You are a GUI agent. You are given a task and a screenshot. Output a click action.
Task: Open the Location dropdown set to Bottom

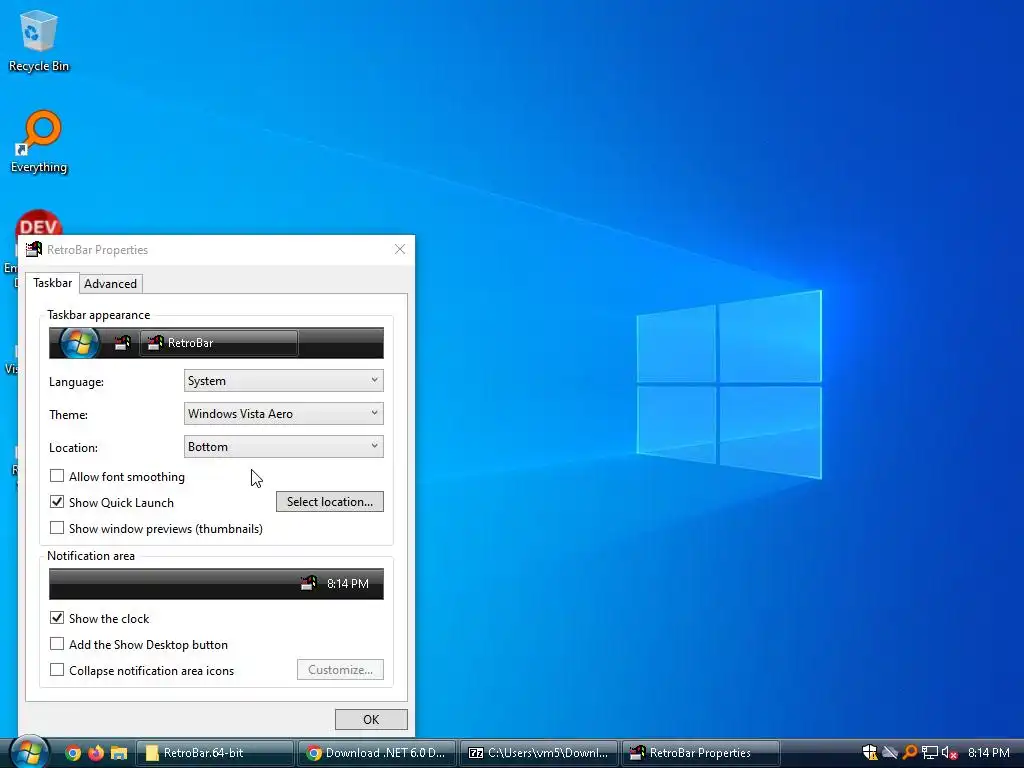[283, 447]
